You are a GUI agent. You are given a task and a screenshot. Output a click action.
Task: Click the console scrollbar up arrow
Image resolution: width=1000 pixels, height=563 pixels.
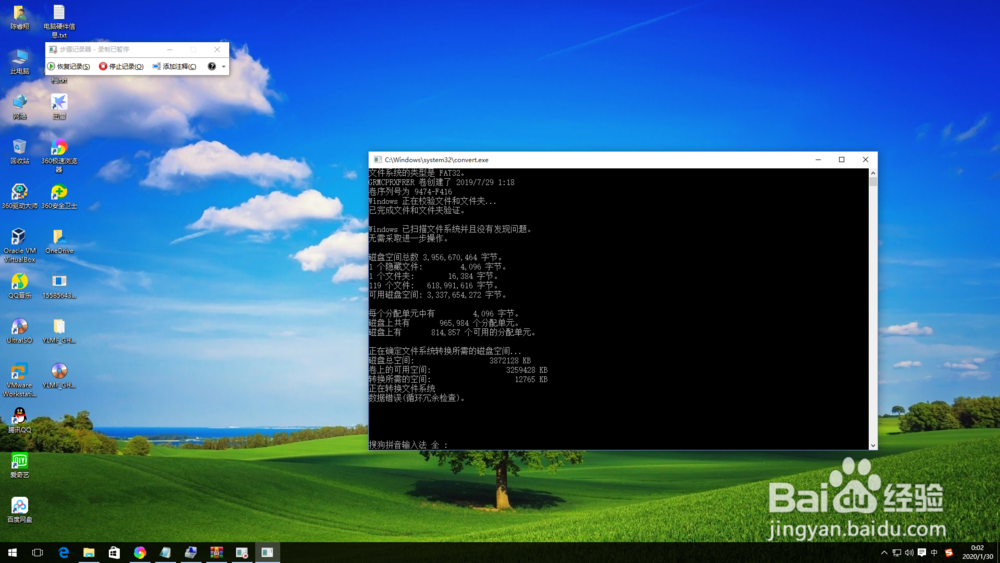coord(872,173)
